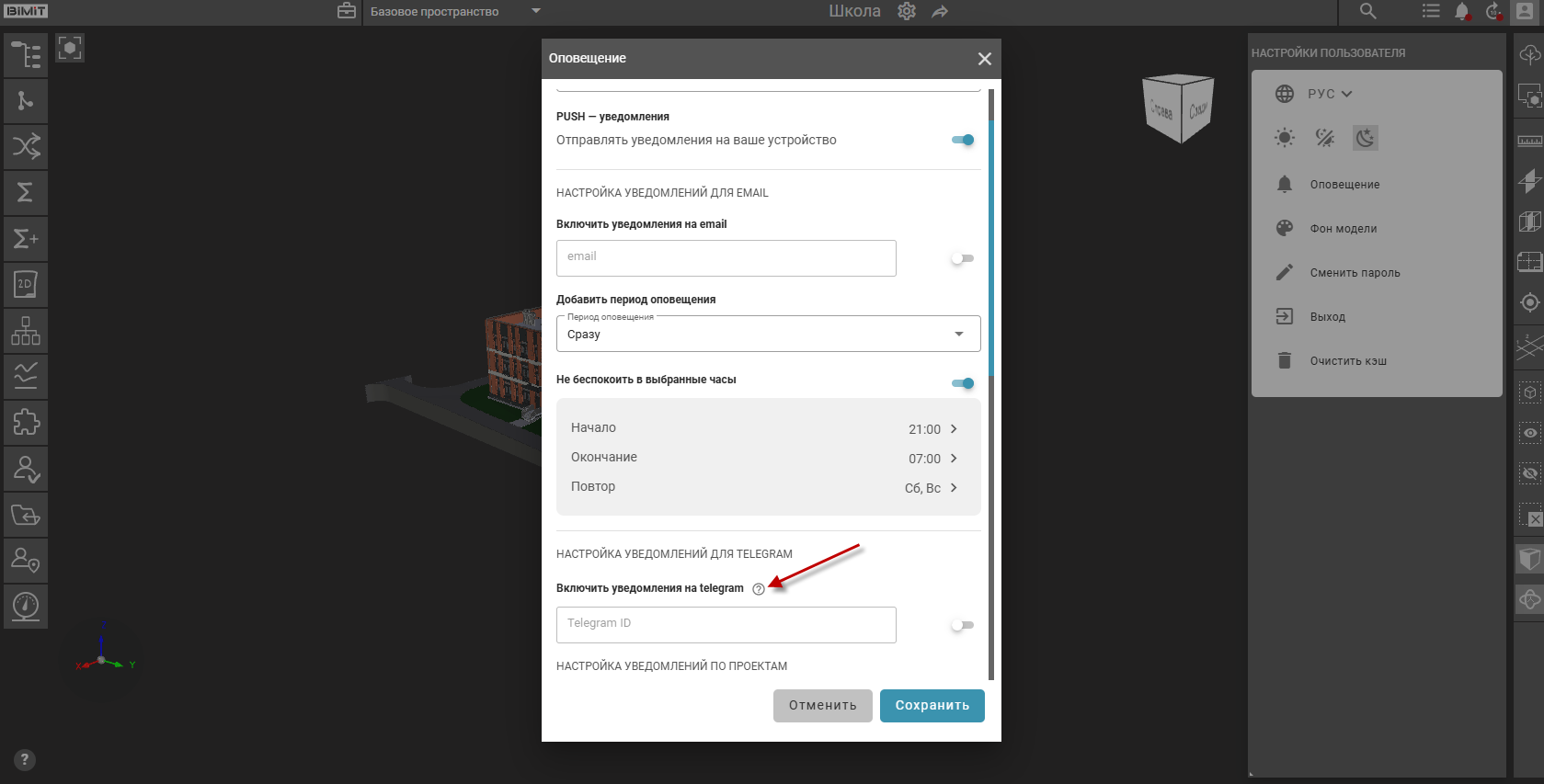Viewport: 1544px width, 784px height.
Task: Click the share arrow next to Школа
Action: click(x=940, y=12)
